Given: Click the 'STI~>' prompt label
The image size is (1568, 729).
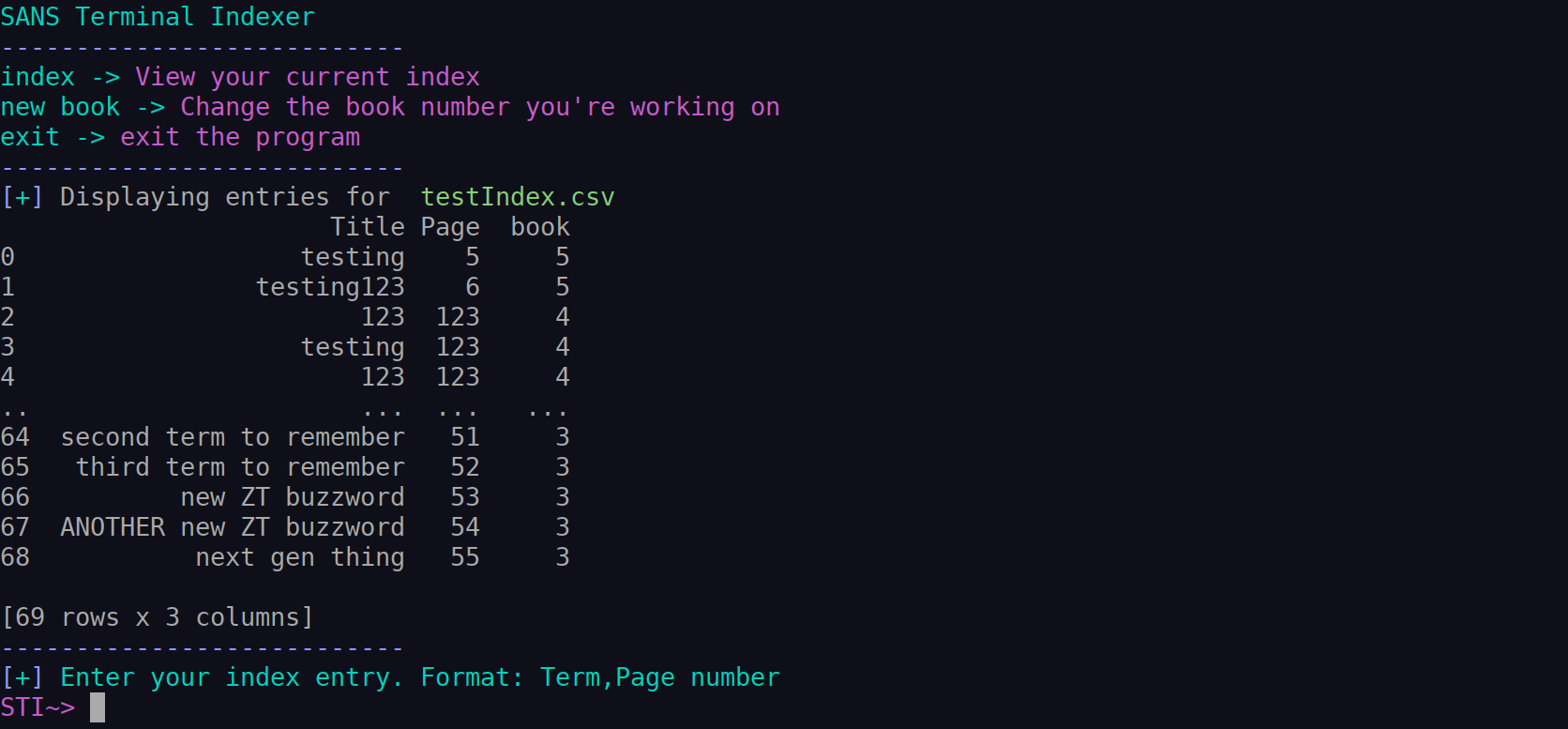Looking at the screenshot, I should pos(38,707).
